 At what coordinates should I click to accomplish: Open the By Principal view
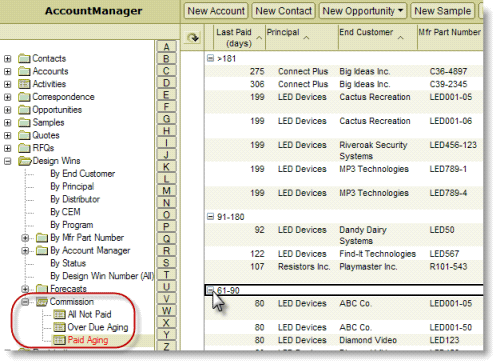point(72,187)
